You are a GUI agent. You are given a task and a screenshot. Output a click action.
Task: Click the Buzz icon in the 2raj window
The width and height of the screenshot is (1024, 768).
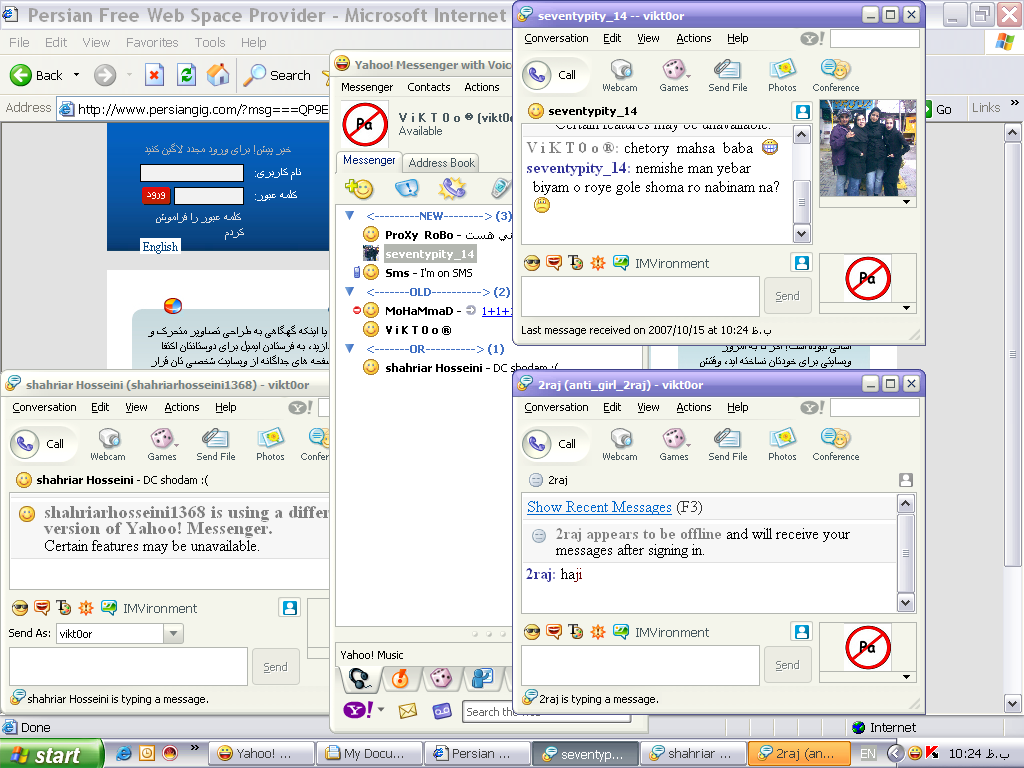[x=598, y=632]
